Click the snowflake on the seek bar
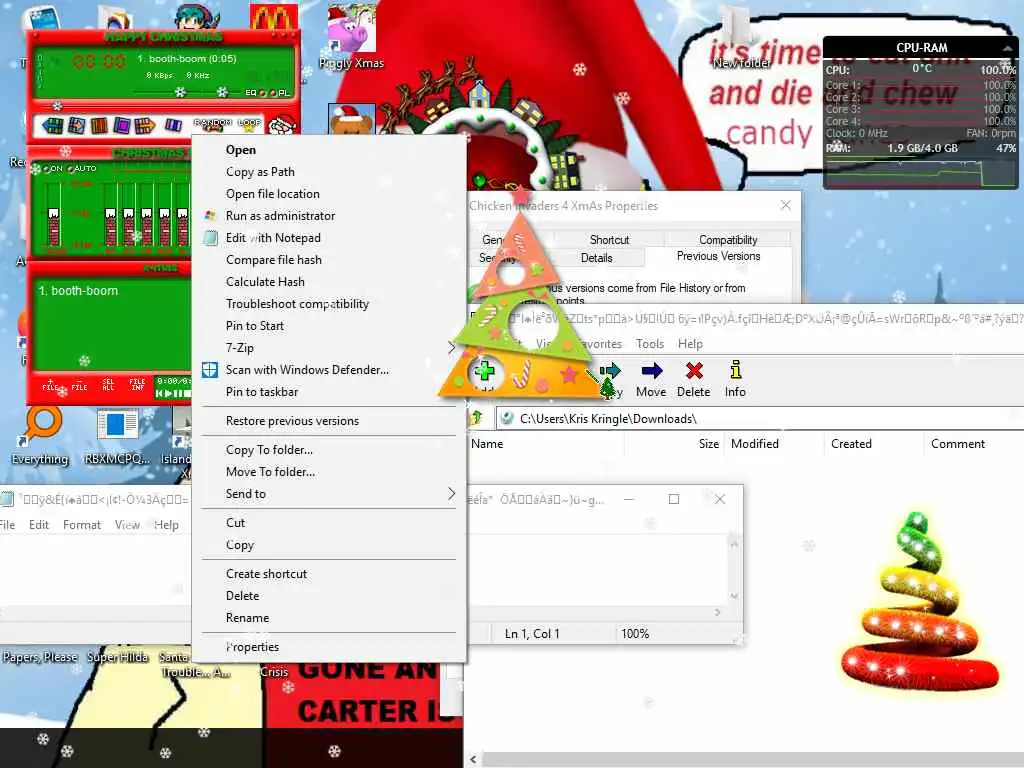The height and width of the screenshot is (768, 1024). coord(57,106)
